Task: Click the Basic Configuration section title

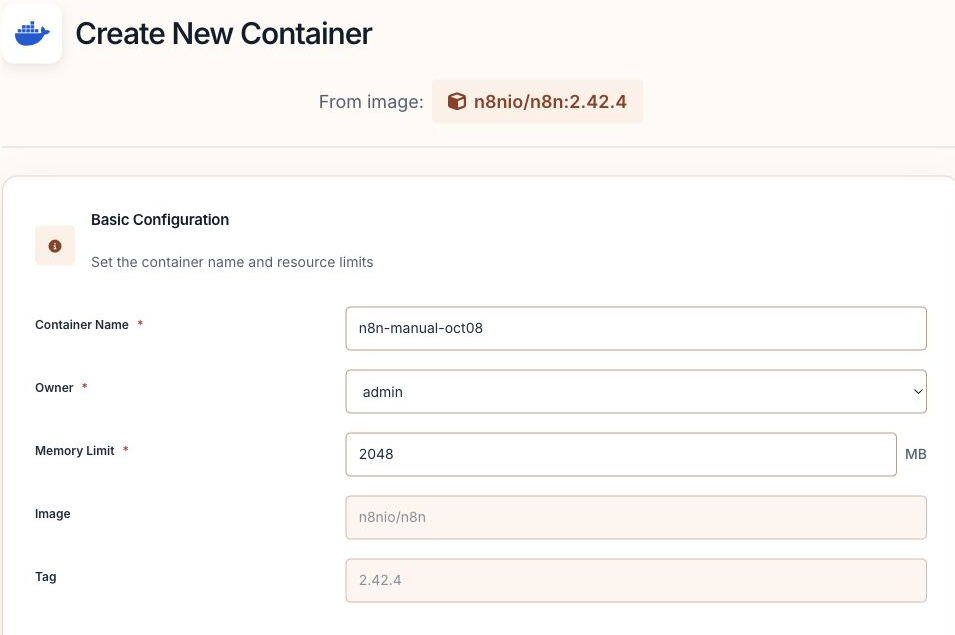Action: tap(160, 220)
